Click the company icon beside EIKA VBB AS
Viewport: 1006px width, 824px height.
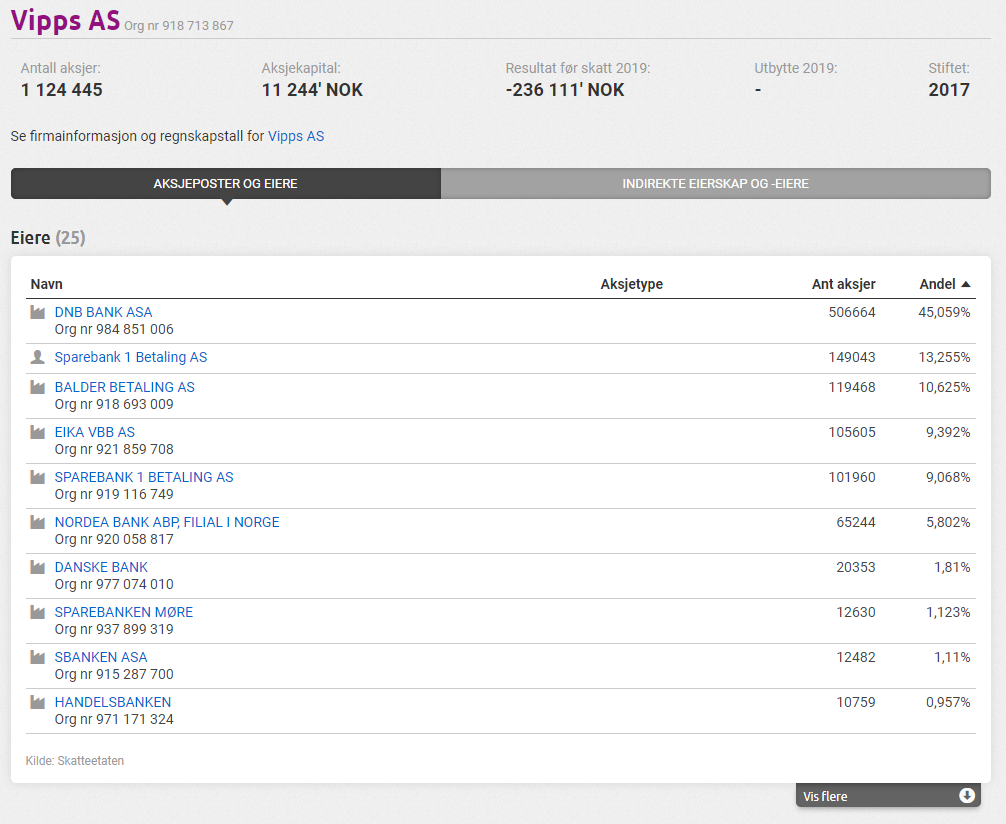click(x=38, y=433)
